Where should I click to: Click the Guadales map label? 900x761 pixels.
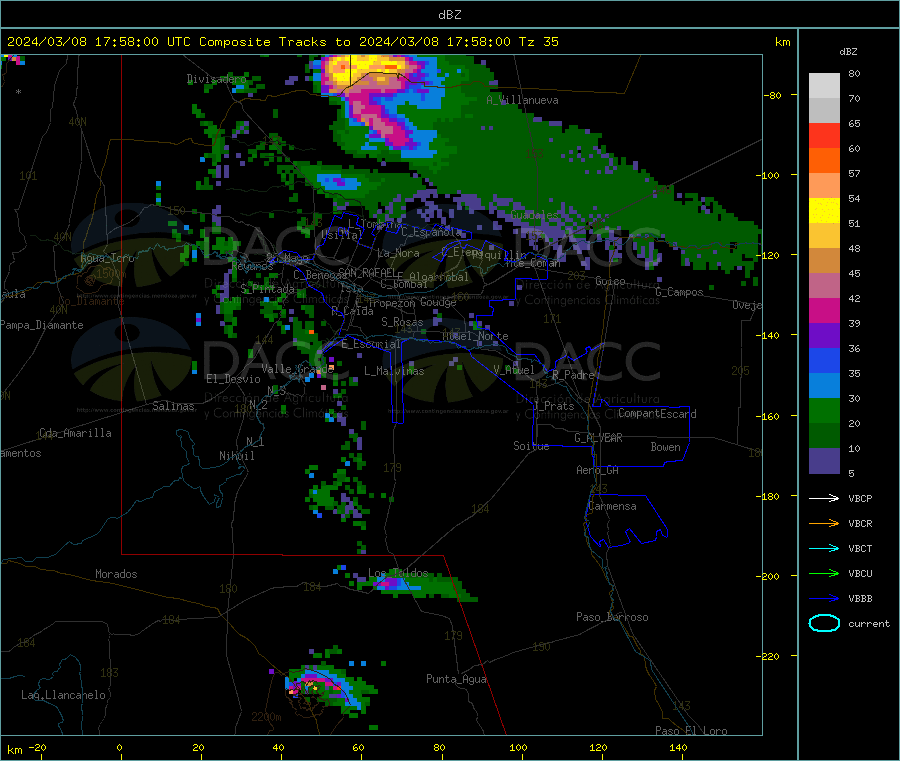click(534, 215)
